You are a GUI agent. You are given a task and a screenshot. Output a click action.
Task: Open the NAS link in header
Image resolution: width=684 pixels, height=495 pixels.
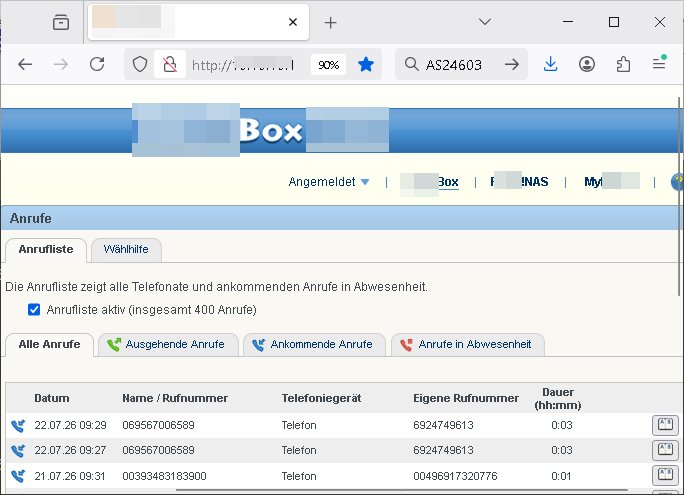(x=519, y=181)
